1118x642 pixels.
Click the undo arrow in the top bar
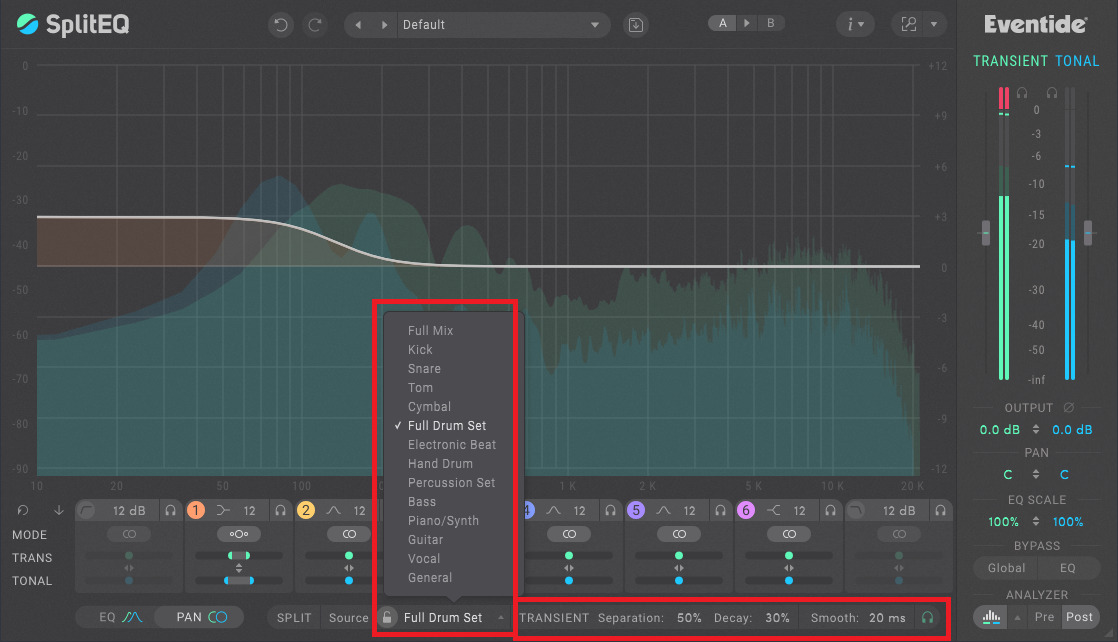(x=281, y=25)
